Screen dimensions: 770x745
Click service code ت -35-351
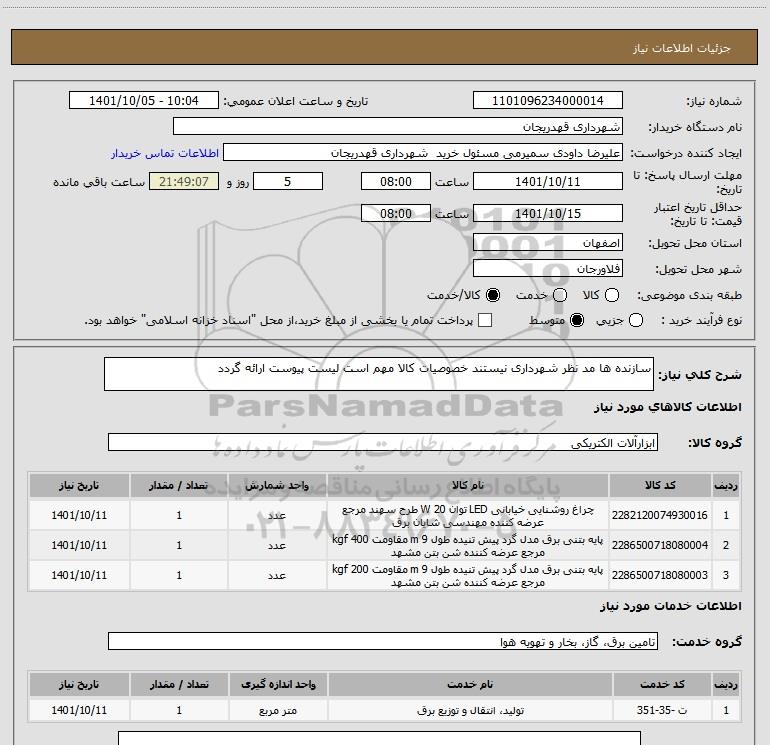pos(662,710)
